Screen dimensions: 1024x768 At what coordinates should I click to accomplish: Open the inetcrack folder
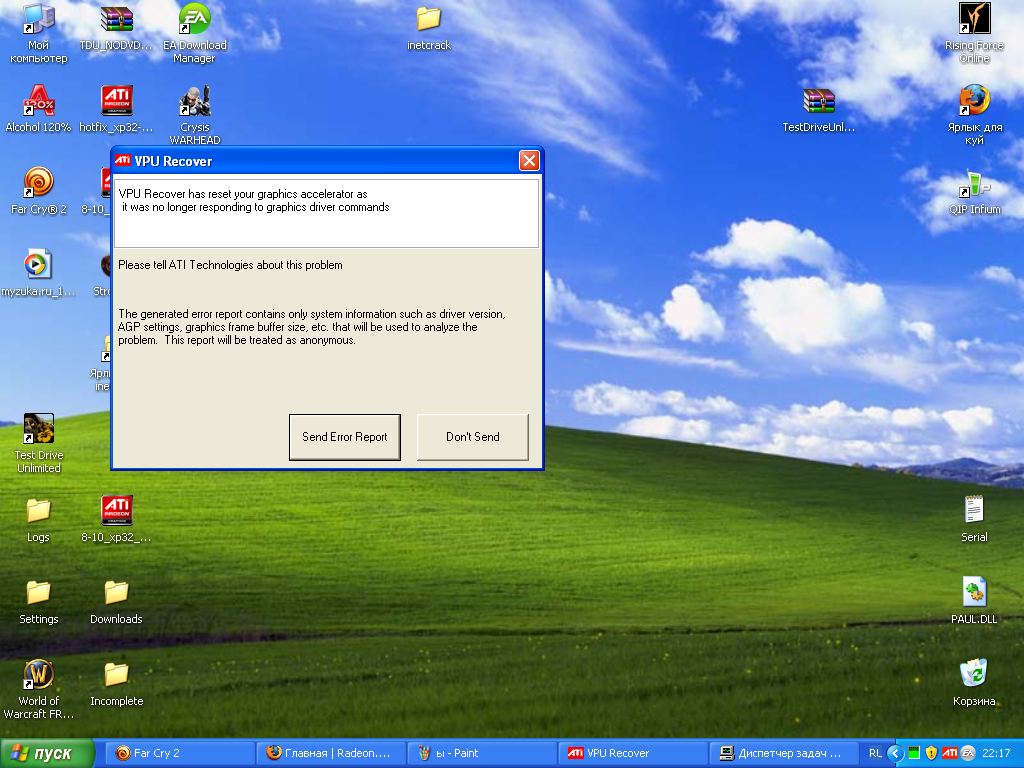pos(428,27)
